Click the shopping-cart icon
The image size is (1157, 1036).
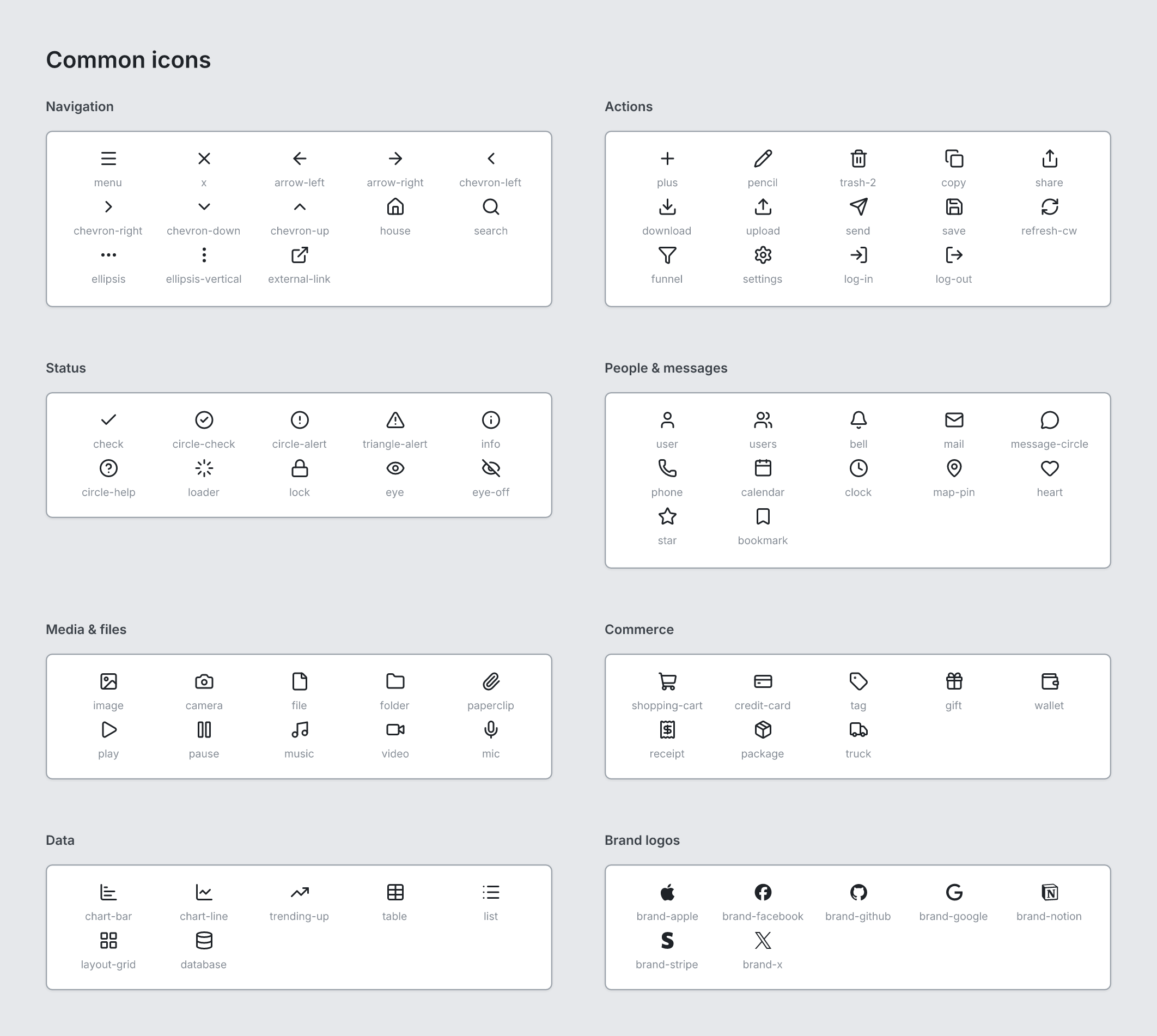click(x=667, y=681)
